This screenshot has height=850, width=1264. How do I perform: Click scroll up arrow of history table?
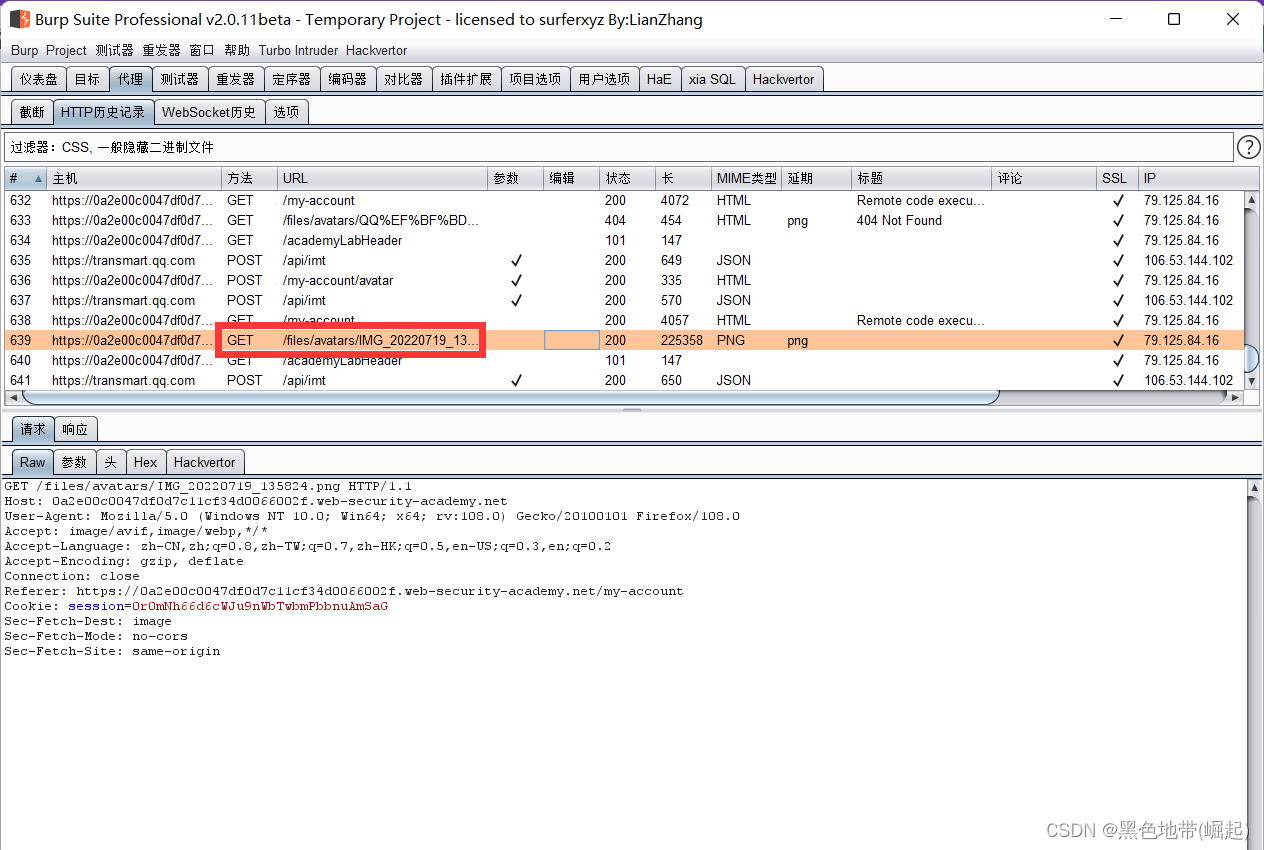[1251, 200]
